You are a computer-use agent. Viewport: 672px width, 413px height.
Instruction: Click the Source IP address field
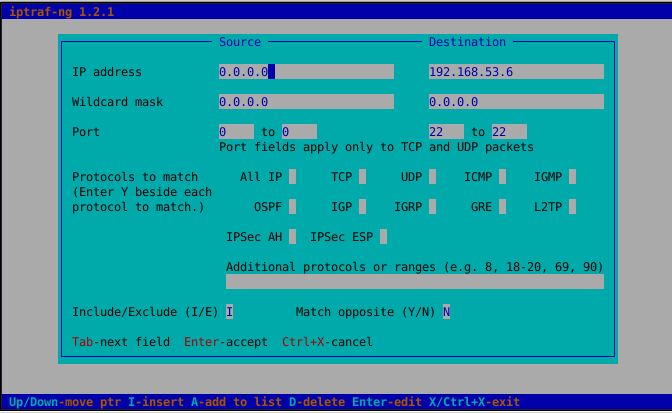(306, 72)
